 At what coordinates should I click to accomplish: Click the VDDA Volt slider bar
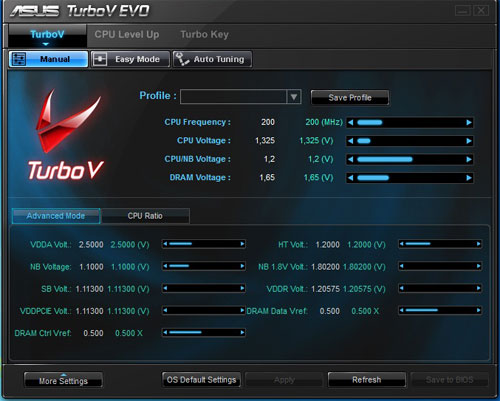204,244
